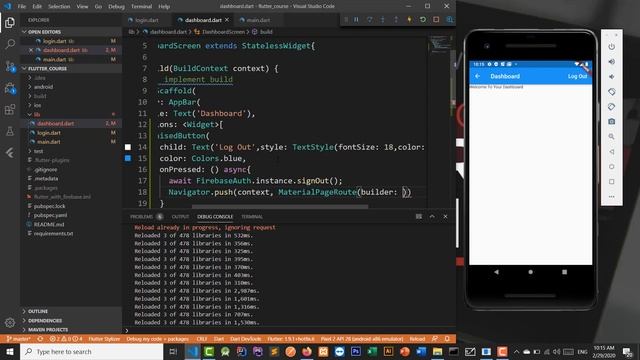
Task: Close the dashboard.dart editor tab
Action: (227, 20)
